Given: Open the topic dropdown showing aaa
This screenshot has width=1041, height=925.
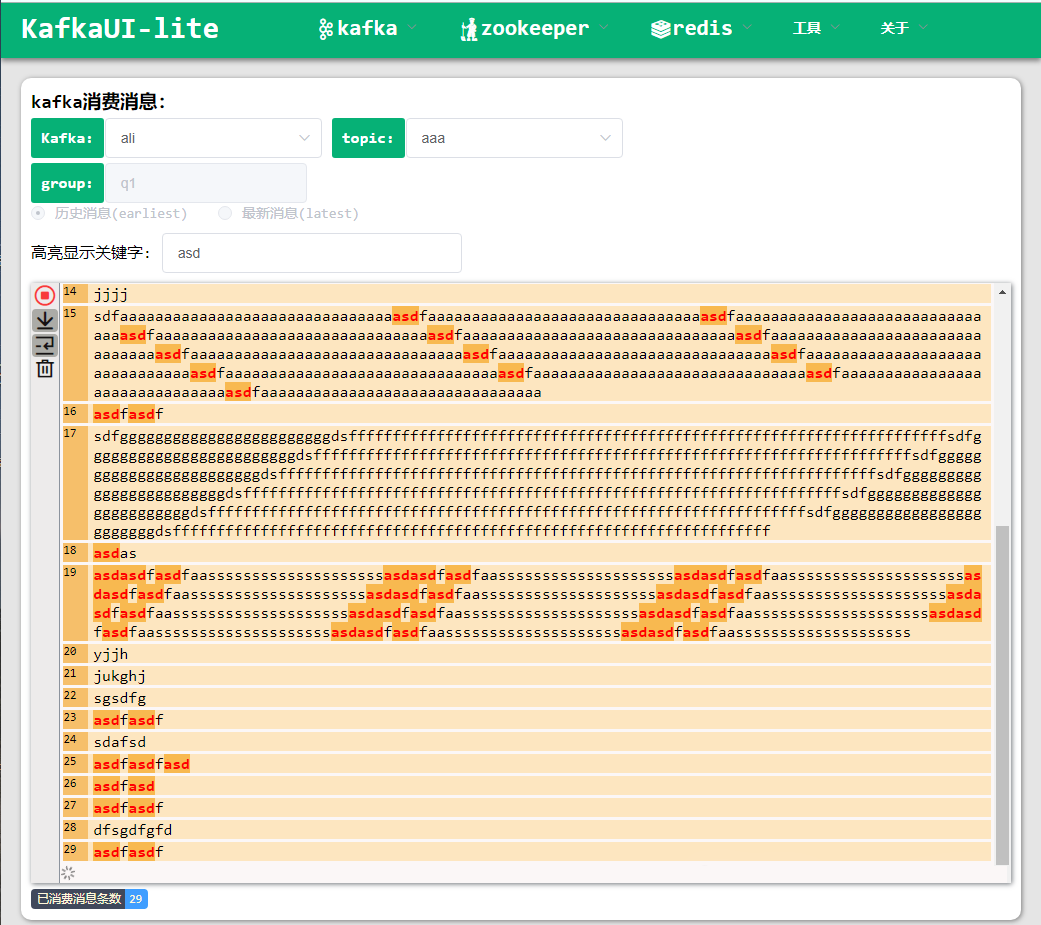Looking at the screenshot, I should tap(514, 138).
